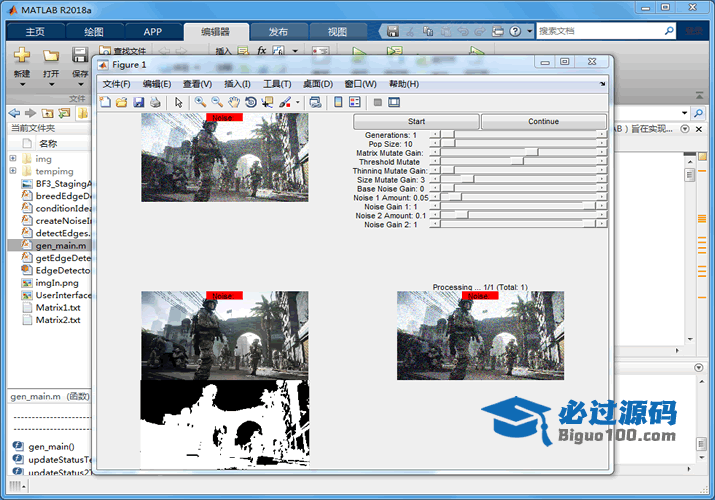Choose the Rotate 3D tool
715x500 pixels.
(x=250, y=102)
